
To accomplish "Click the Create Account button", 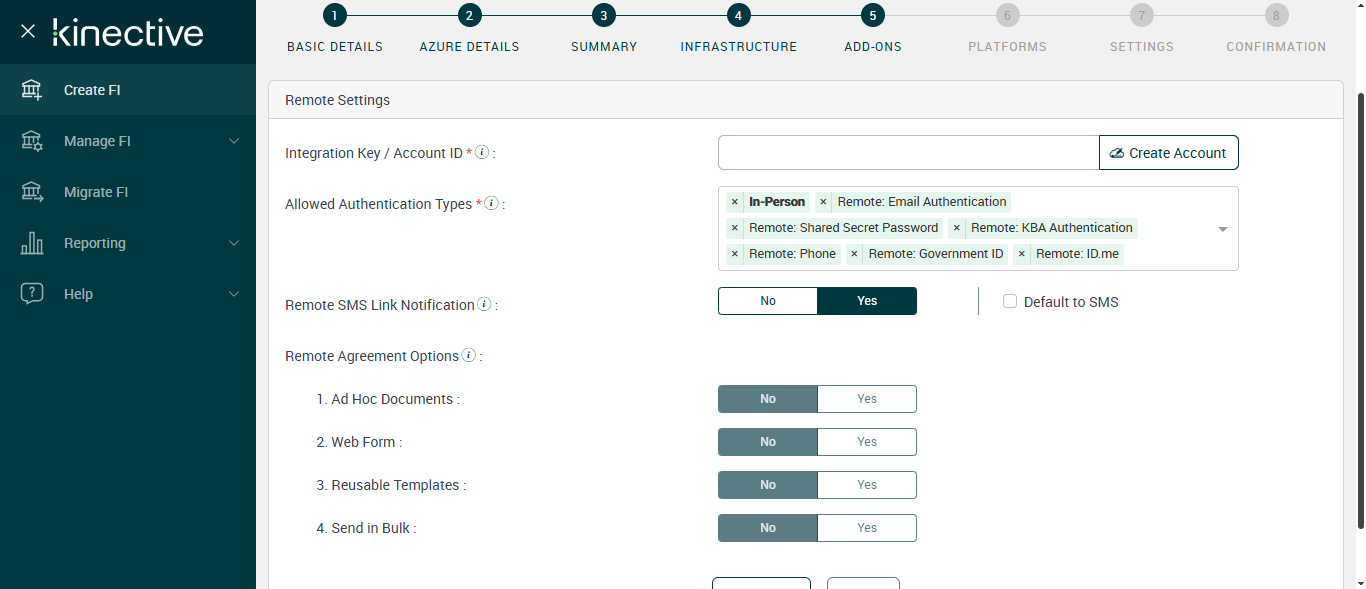I will point(1168,153).
